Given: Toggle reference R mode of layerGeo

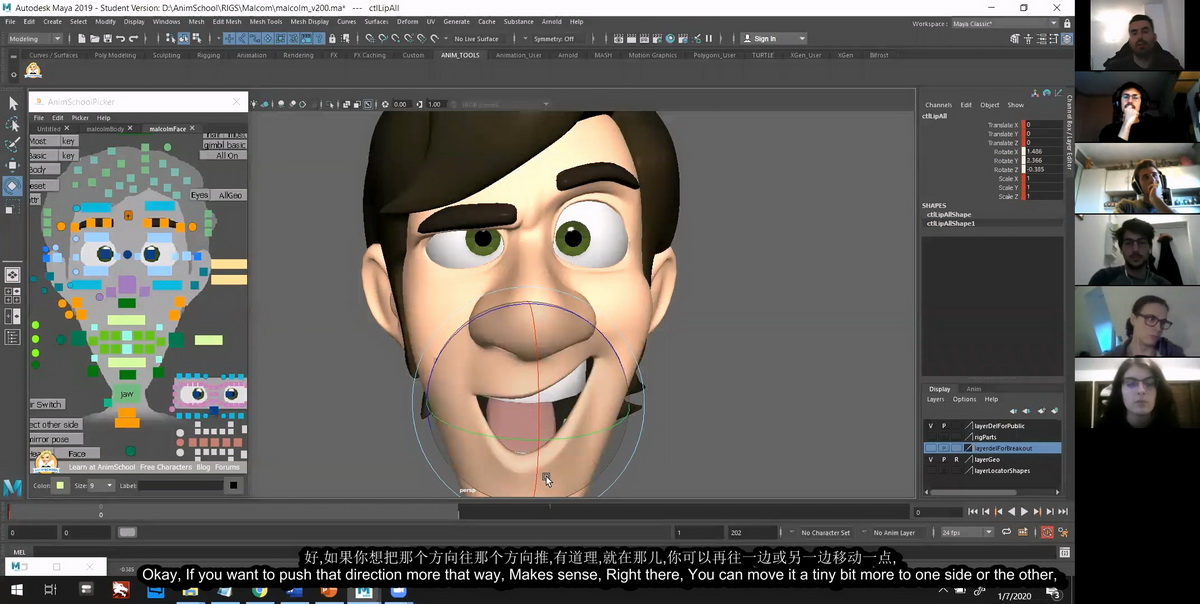Looking at the screenshot, I should pyautogui.click(x=955, y=459).
